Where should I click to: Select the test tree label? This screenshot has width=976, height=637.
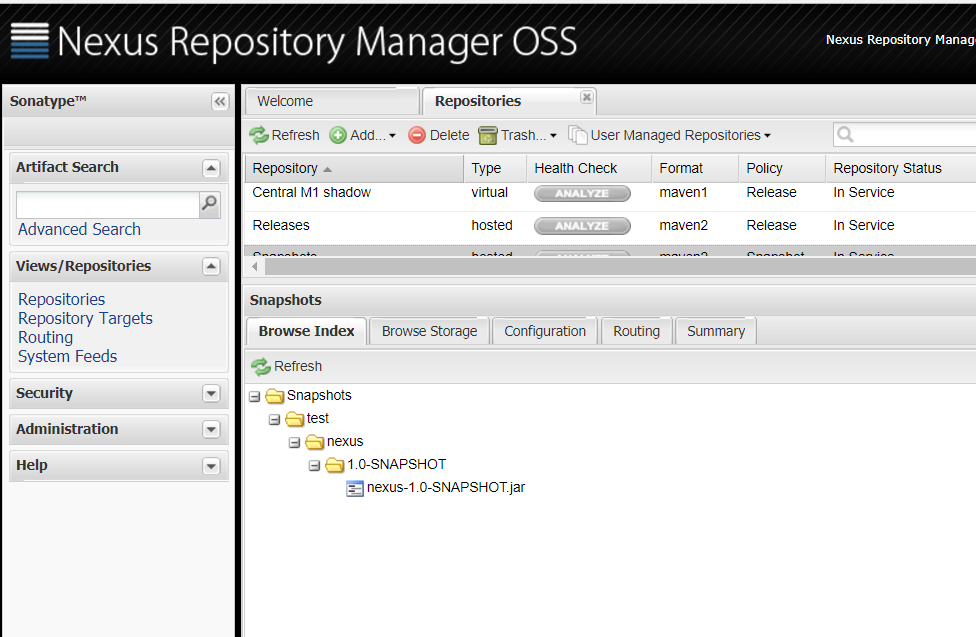[x=317, y=418]
